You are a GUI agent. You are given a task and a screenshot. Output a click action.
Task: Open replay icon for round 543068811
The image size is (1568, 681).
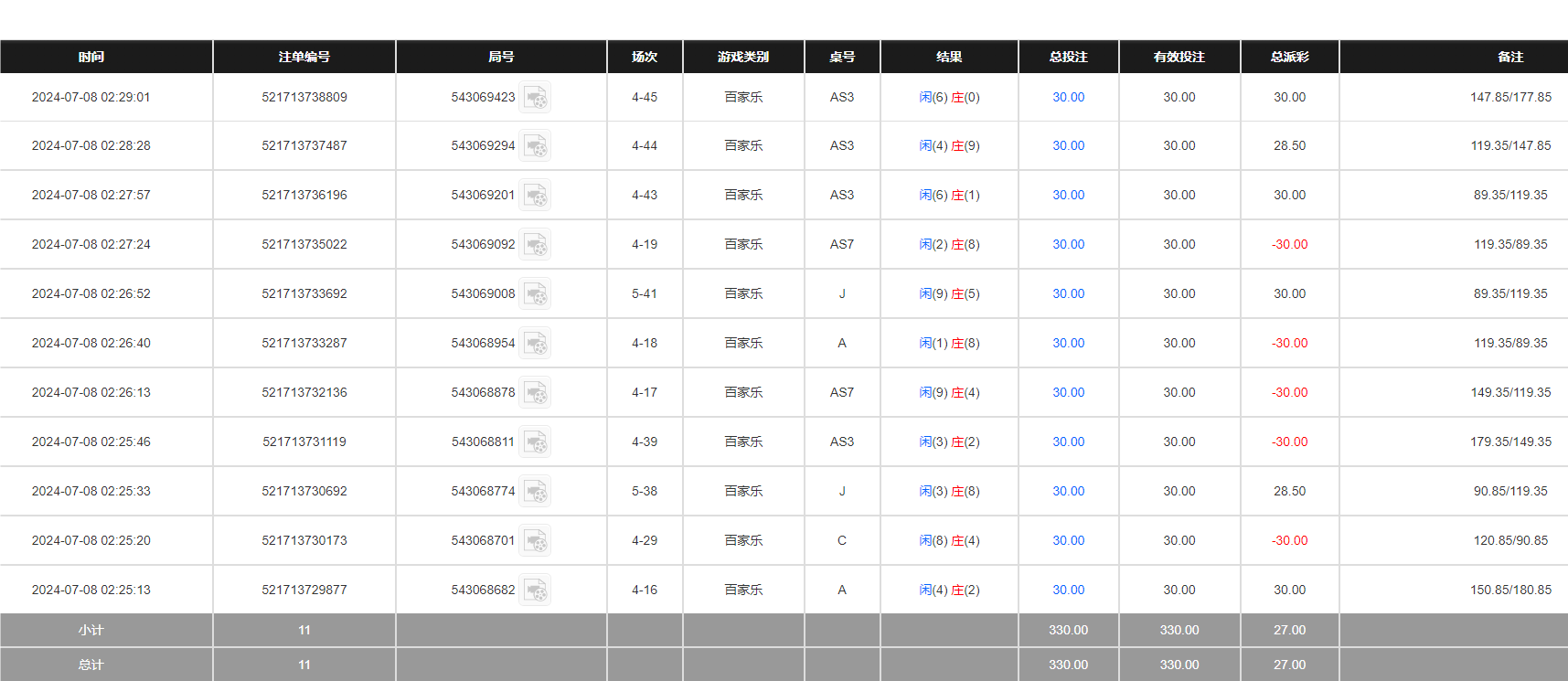(535, 442)
